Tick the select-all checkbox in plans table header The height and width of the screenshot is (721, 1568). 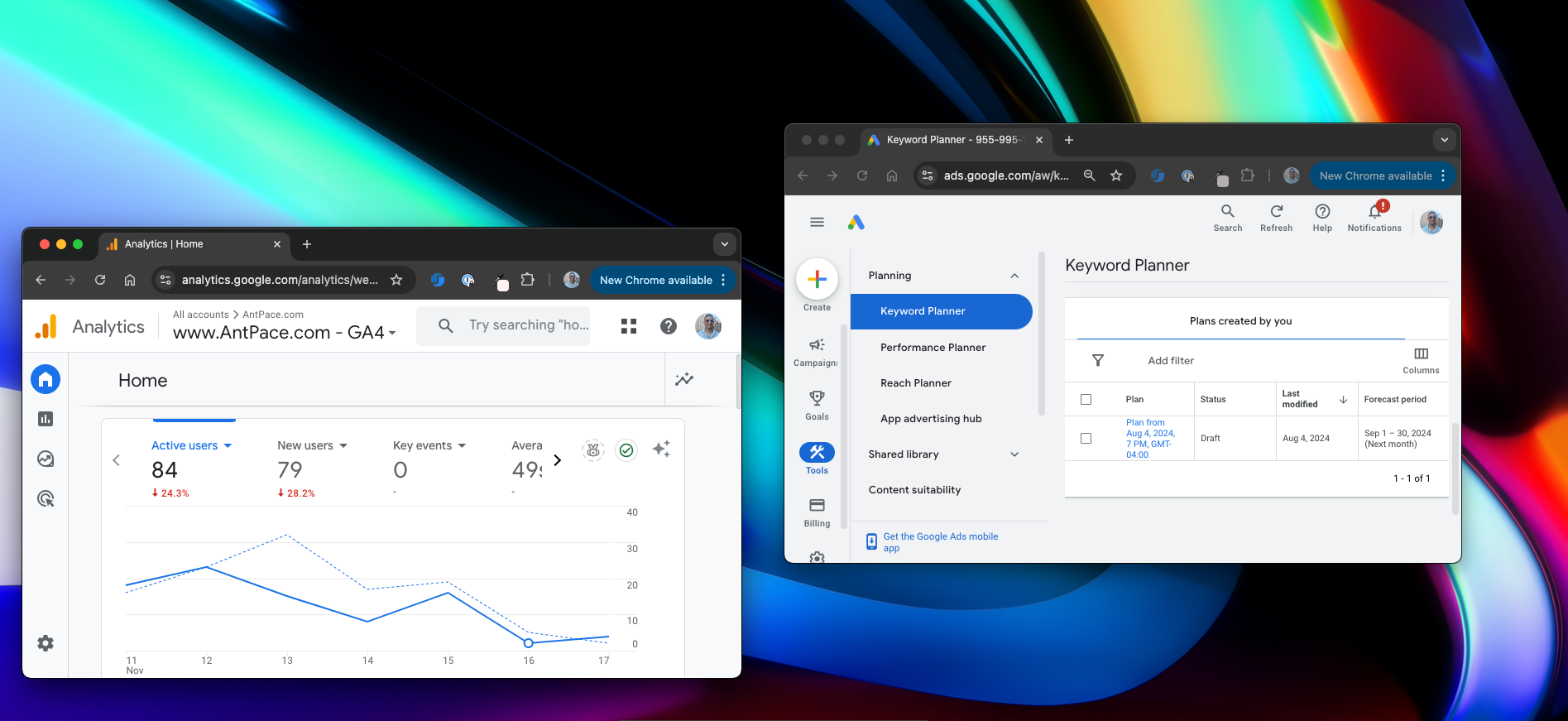pos(1086,399)
